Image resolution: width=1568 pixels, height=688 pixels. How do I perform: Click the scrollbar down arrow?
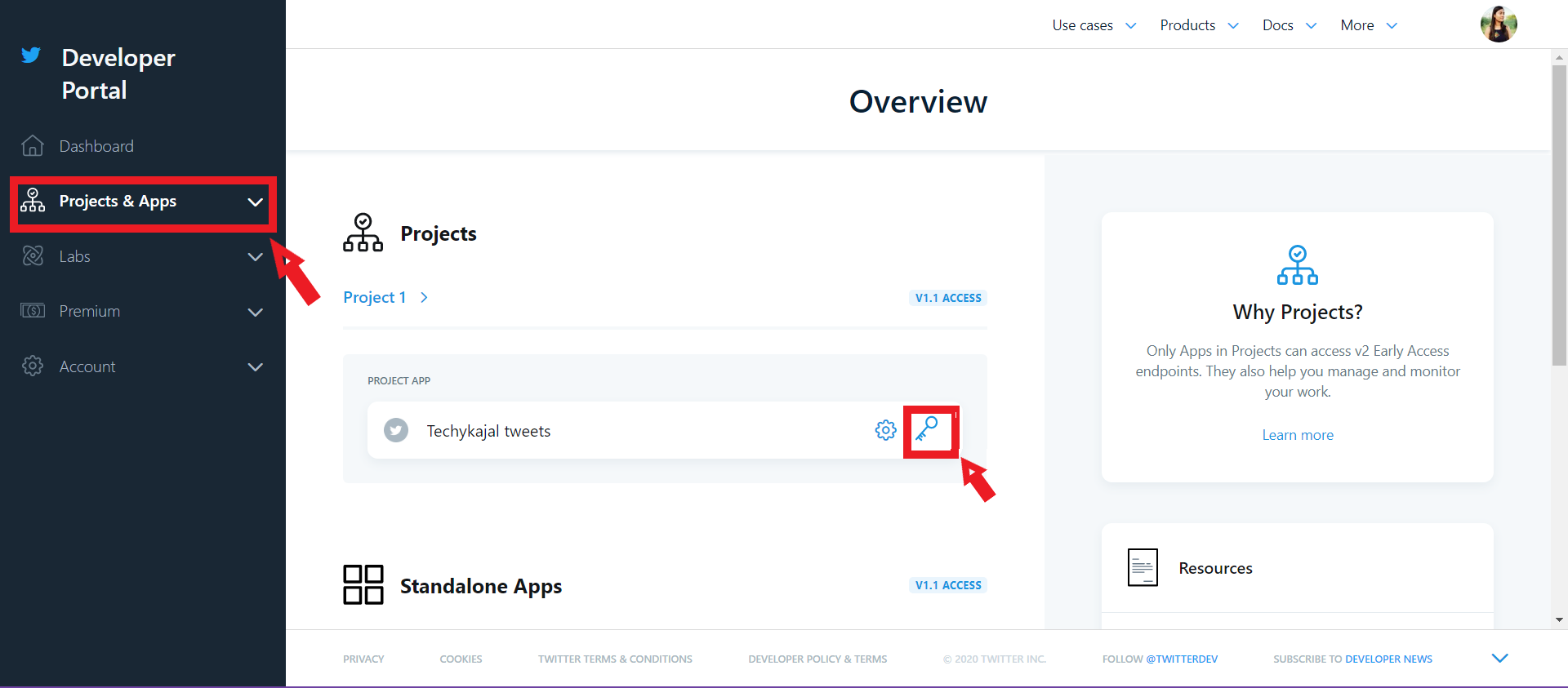click(1559, 620)
